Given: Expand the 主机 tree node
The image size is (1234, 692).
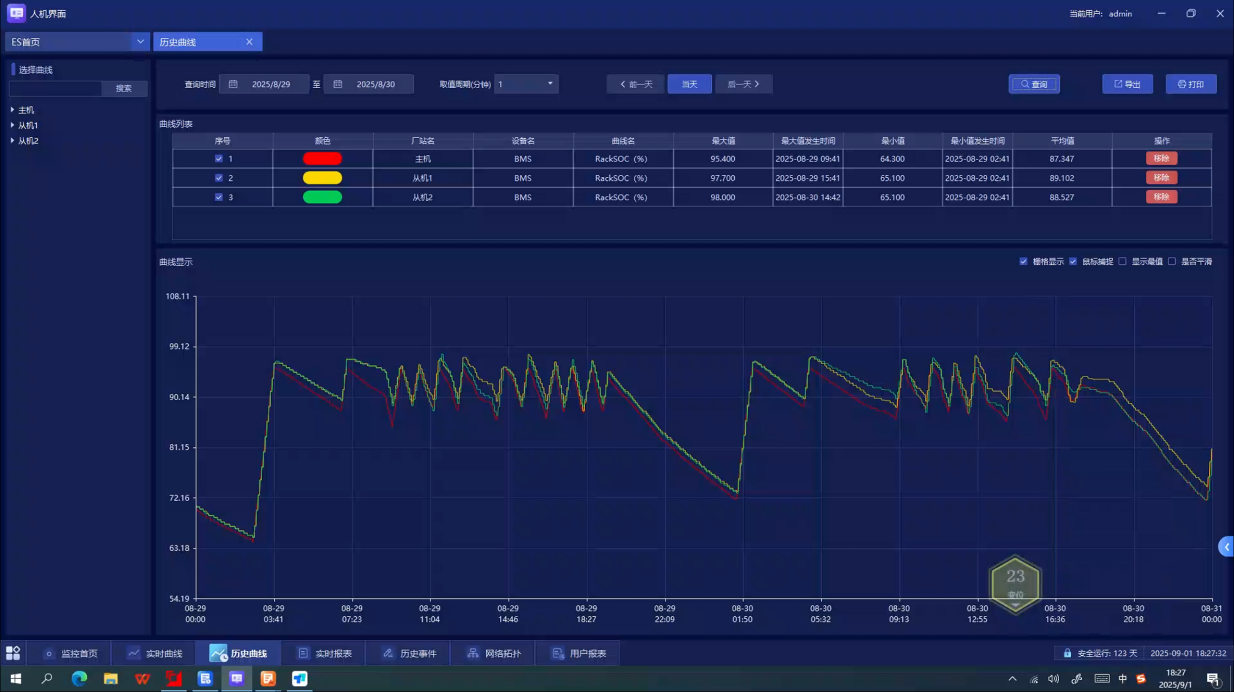Looking at the screenshot, I should (x=12, y=110).
